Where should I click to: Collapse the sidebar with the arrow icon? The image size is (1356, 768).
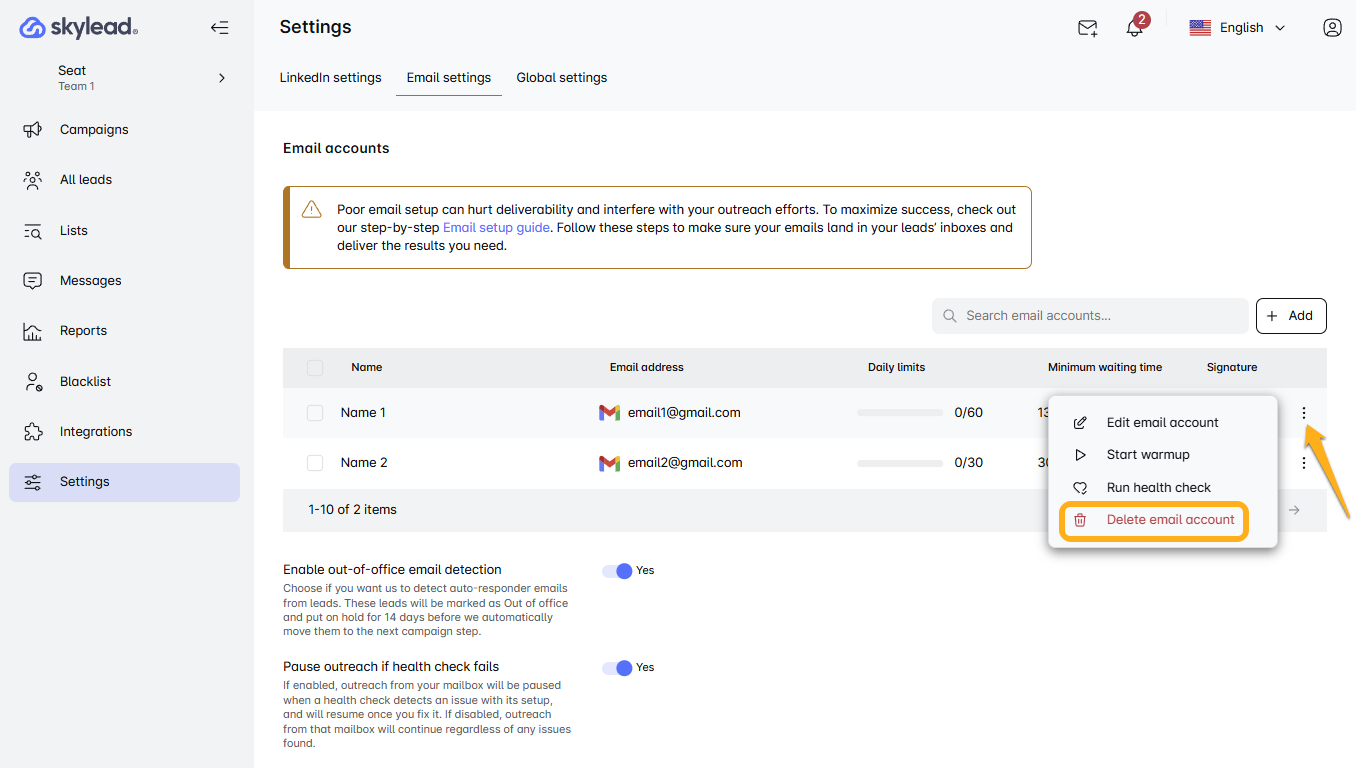tap(219, 28)
